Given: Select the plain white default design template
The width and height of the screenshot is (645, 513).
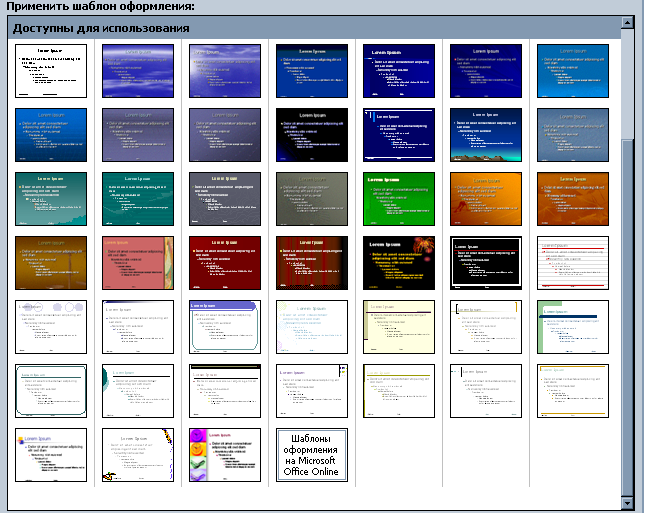Looking at the screenshot, I should point(51,71).
